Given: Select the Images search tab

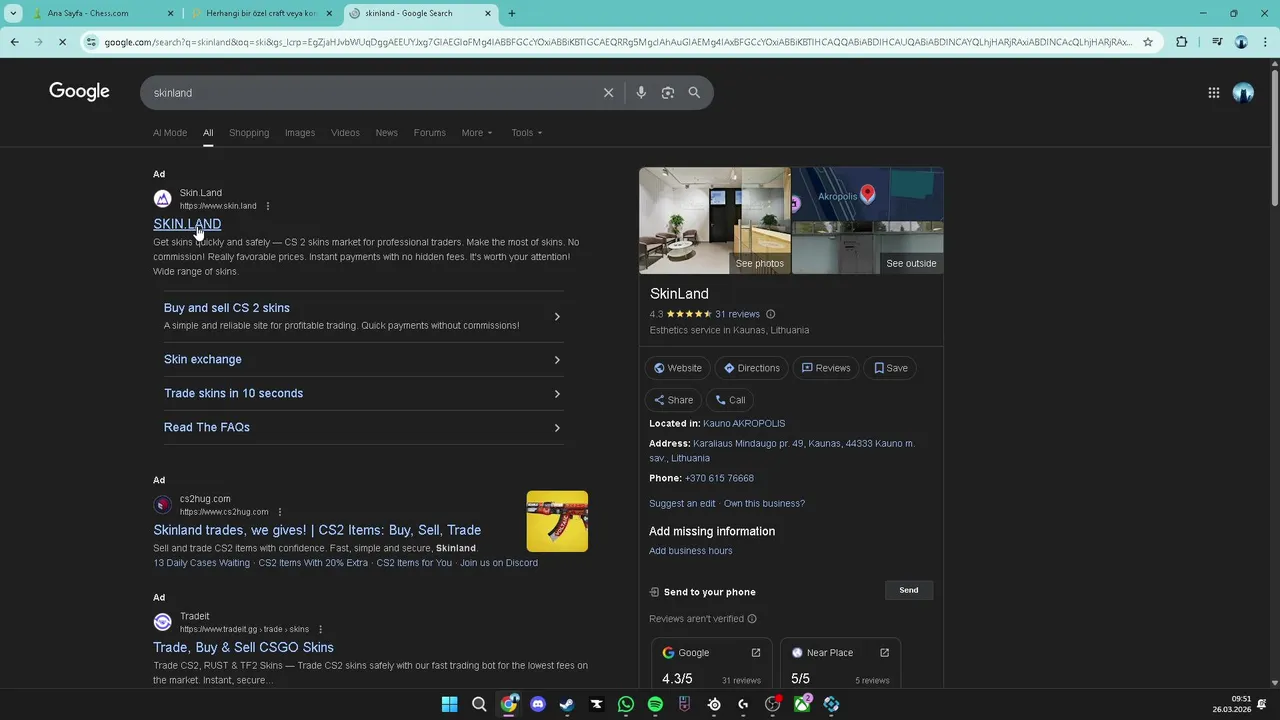Looking at the screenshot, I should 300,133.
